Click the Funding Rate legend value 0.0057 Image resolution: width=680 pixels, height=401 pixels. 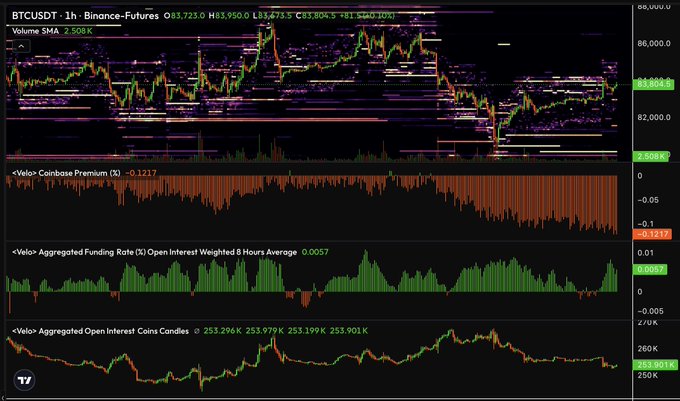coord(315,252)
